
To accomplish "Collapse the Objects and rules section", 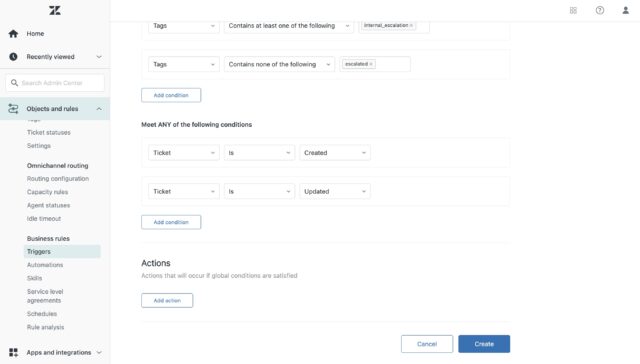I will coord(99,109).
